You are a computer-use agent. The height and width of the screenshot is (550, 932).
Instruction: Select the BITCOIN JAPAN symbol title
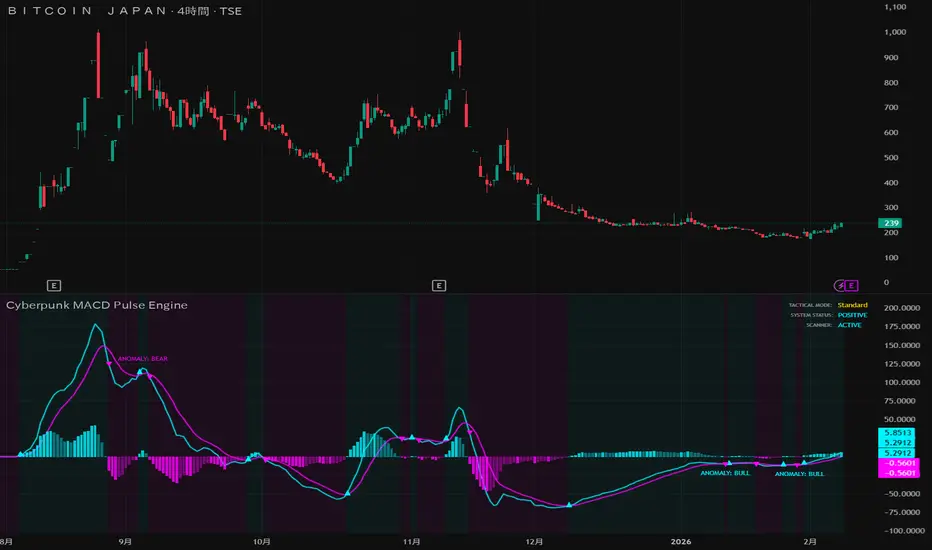(x=87, y=11)
